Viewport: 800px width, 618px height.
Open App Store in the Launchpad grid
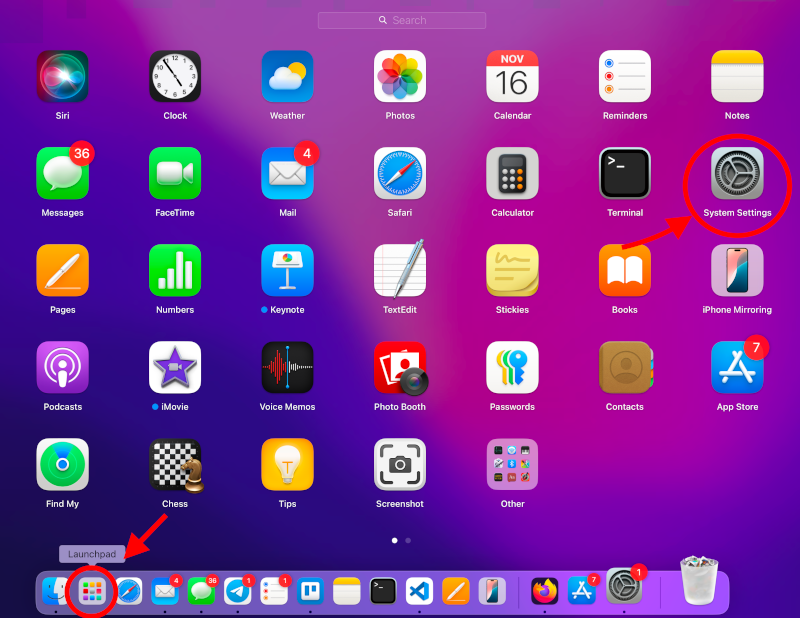click(x=737, y=367)
